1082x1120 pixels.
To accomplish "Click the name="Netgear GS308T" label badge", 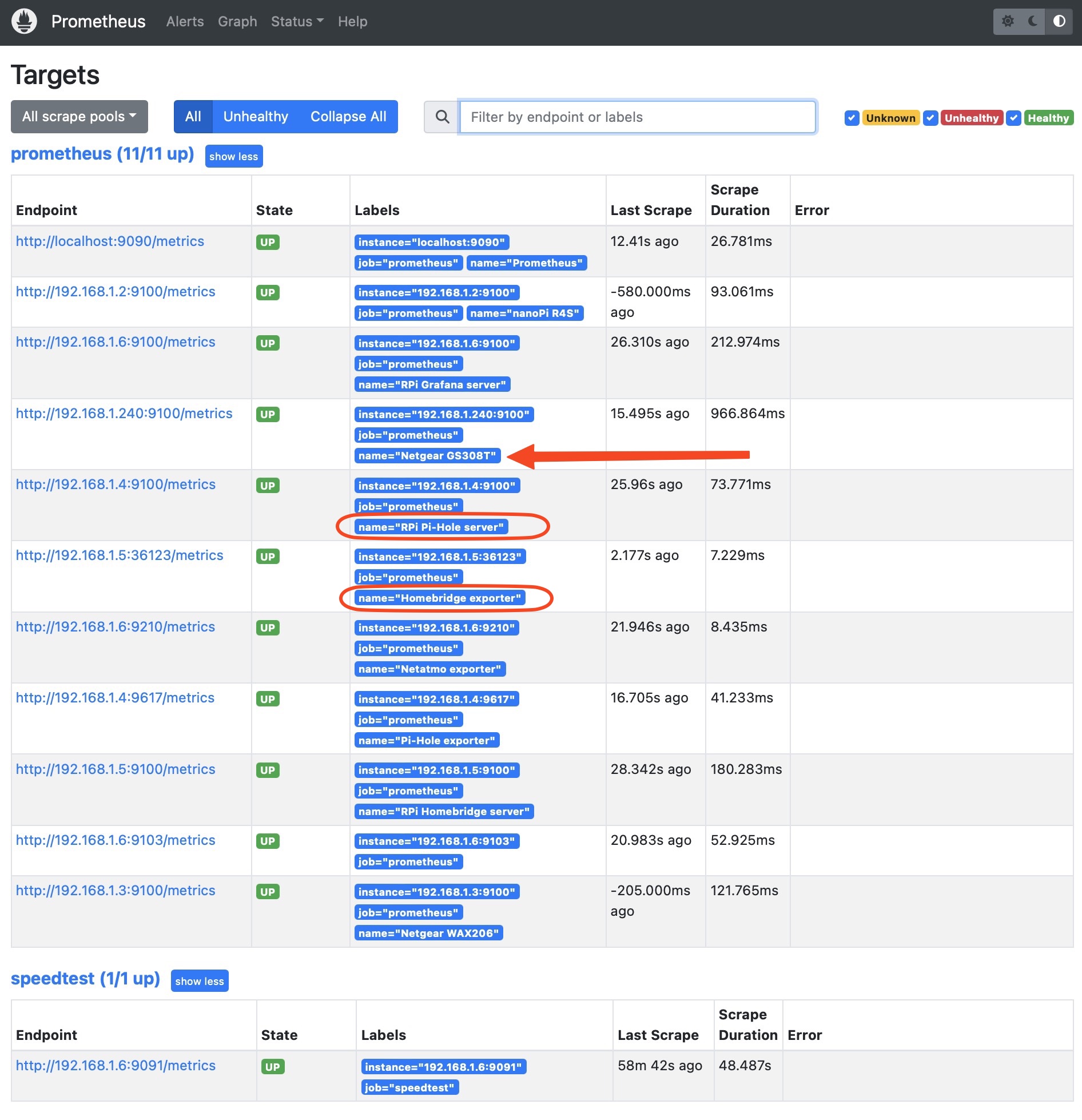I will click(427, 456).
